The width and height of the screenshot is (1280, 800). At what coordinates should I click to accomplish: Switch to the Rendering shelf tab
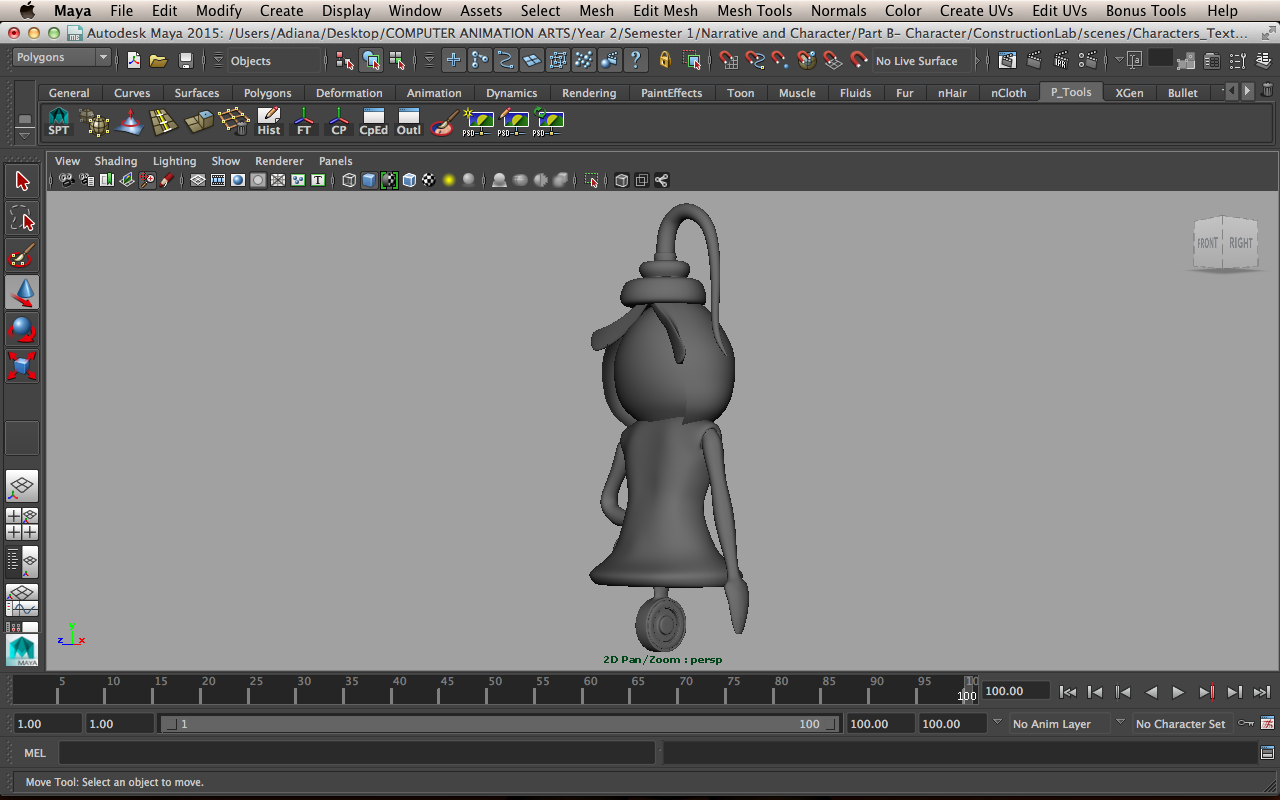(x=589, y=93)
